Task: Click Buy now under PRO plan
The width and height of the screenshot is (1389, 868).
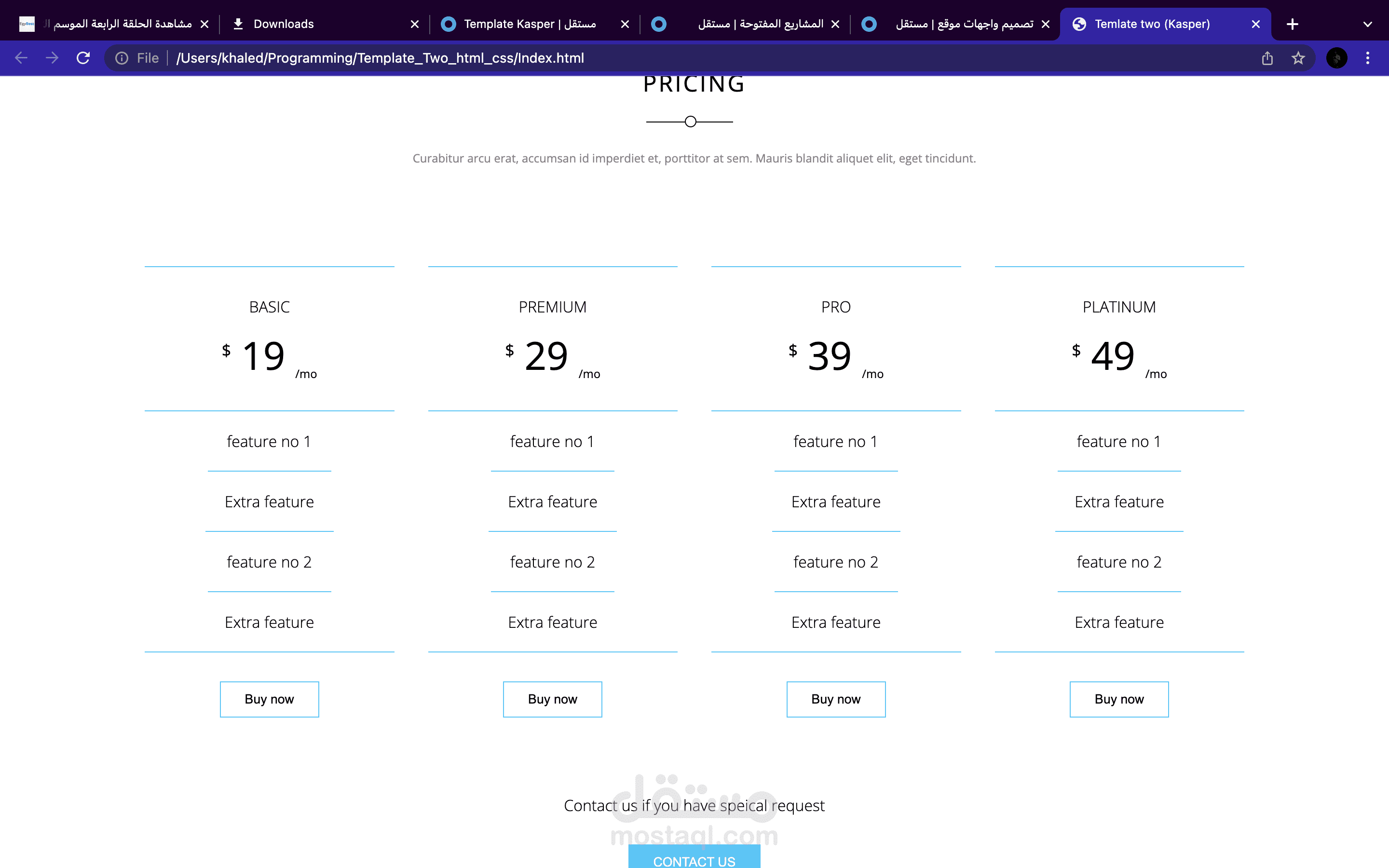Action: click(836, 699)
